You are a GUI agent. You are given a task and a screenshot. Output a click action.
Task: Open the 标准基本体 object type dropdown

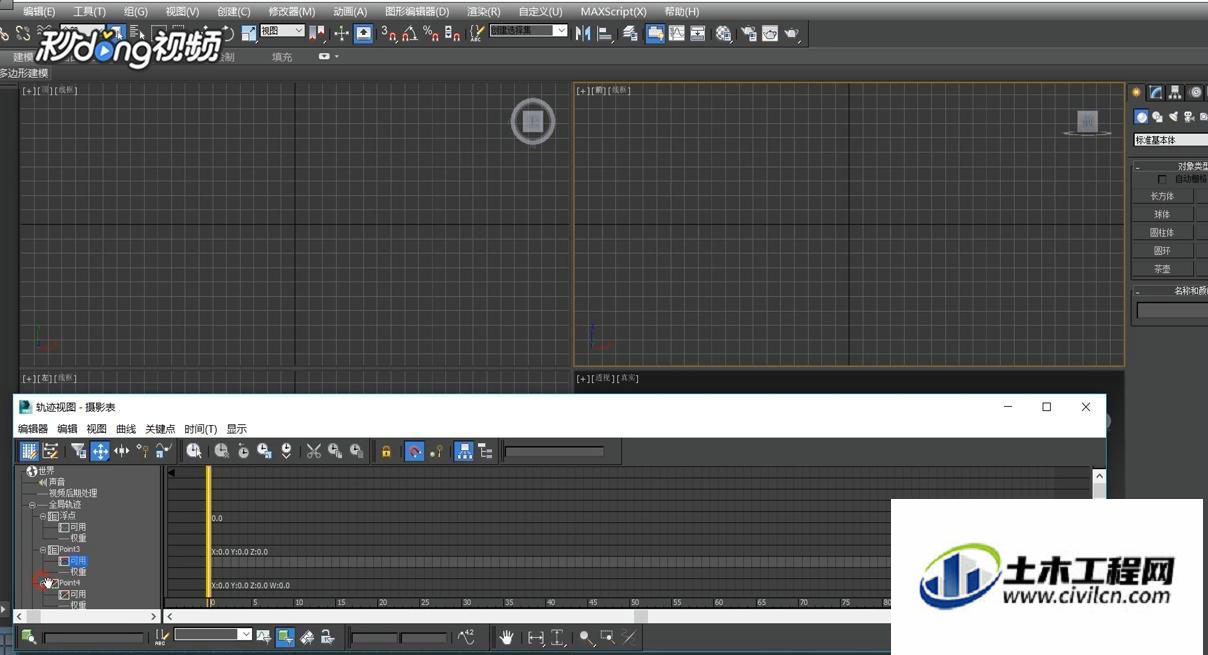point(1171,140)
